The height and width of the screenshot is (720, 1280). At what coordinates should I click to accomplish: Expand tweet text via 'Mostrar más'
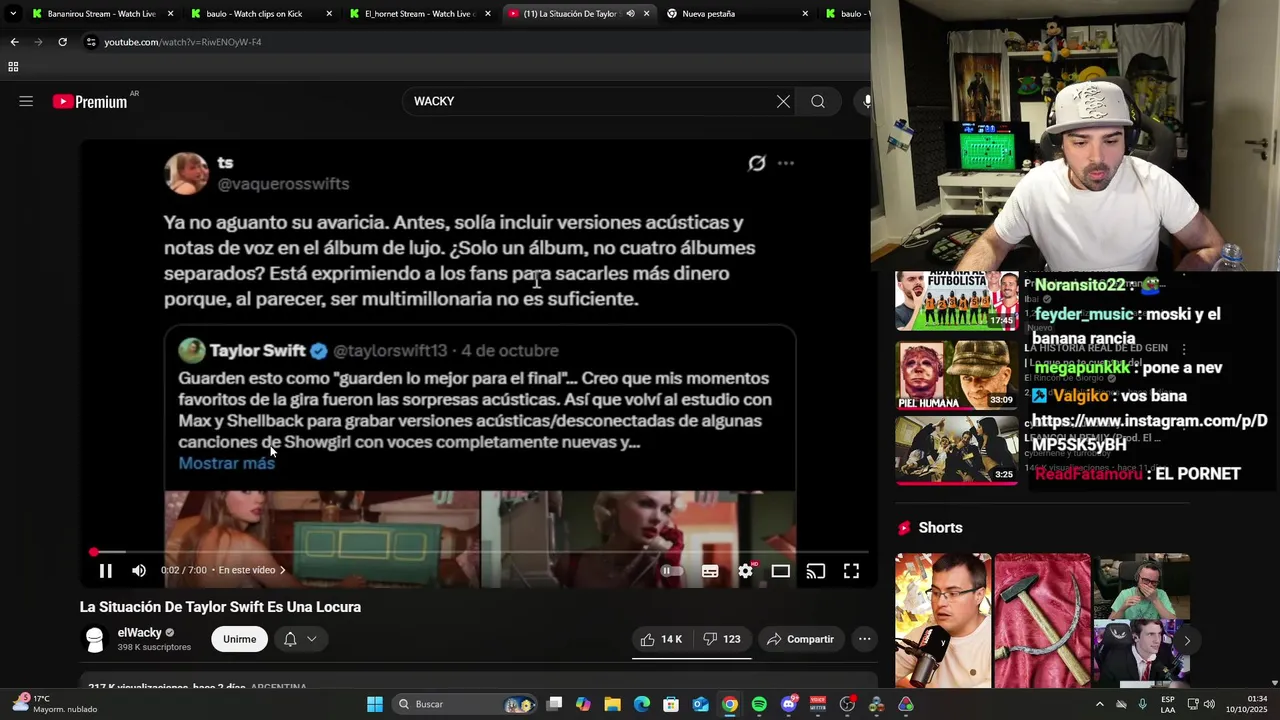(x=226, y=463)
